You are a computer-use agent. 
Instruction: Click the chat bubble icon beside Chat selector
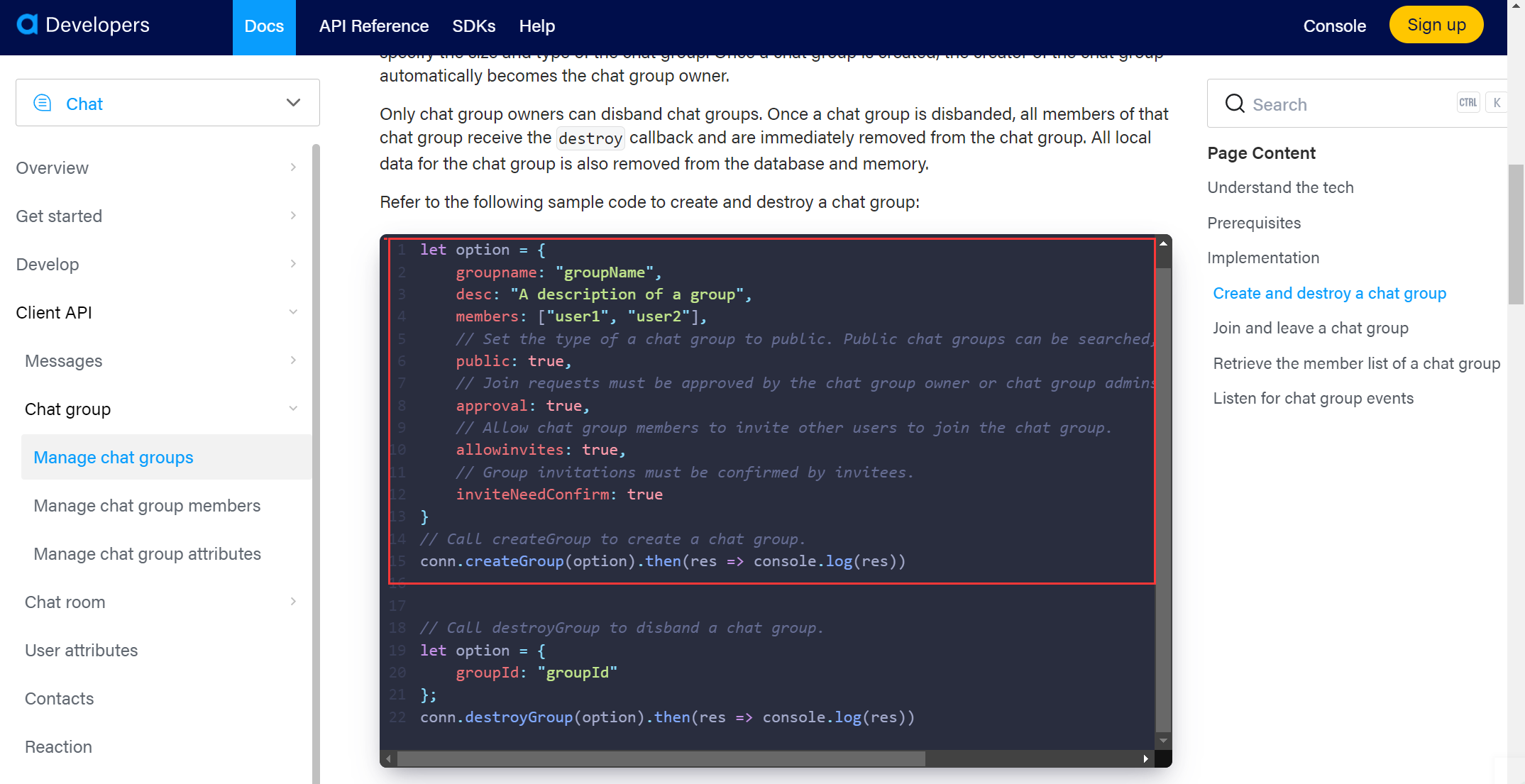click(x=42, y=102)
